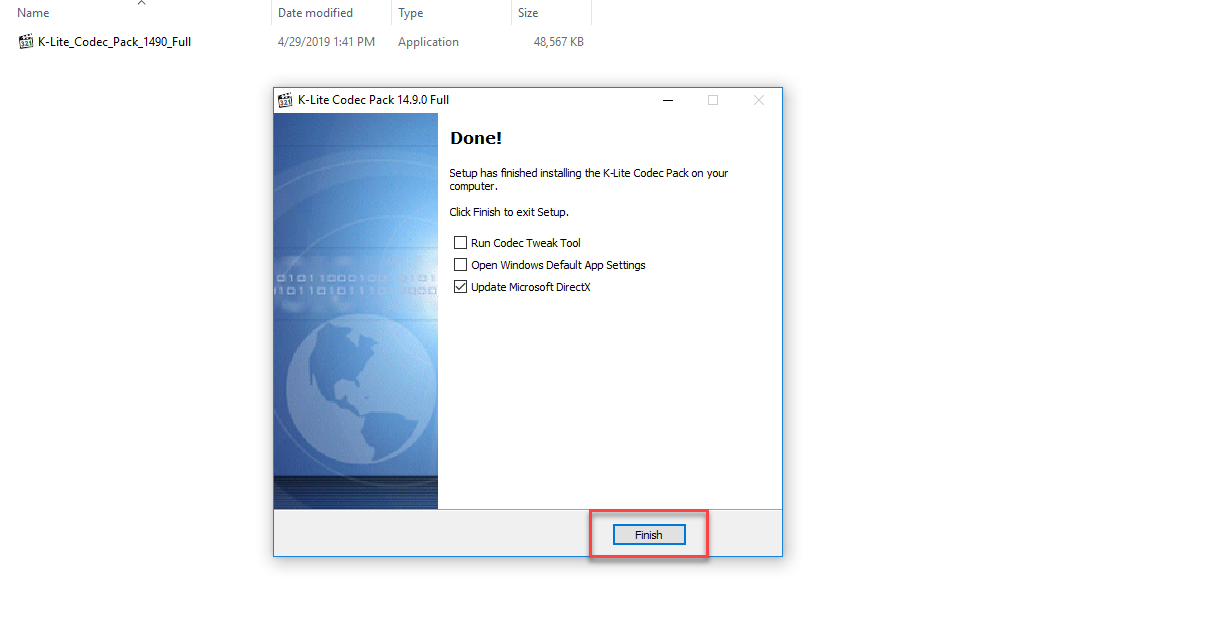1206x623 pixels.
Task: Click the Click Finish to exit Setup text
Action: 508,211
